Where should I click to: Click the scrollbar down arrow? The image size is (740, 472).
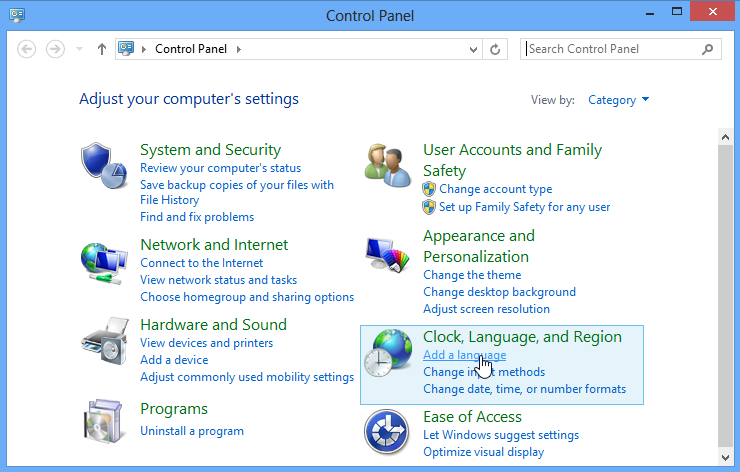[725, 457]
